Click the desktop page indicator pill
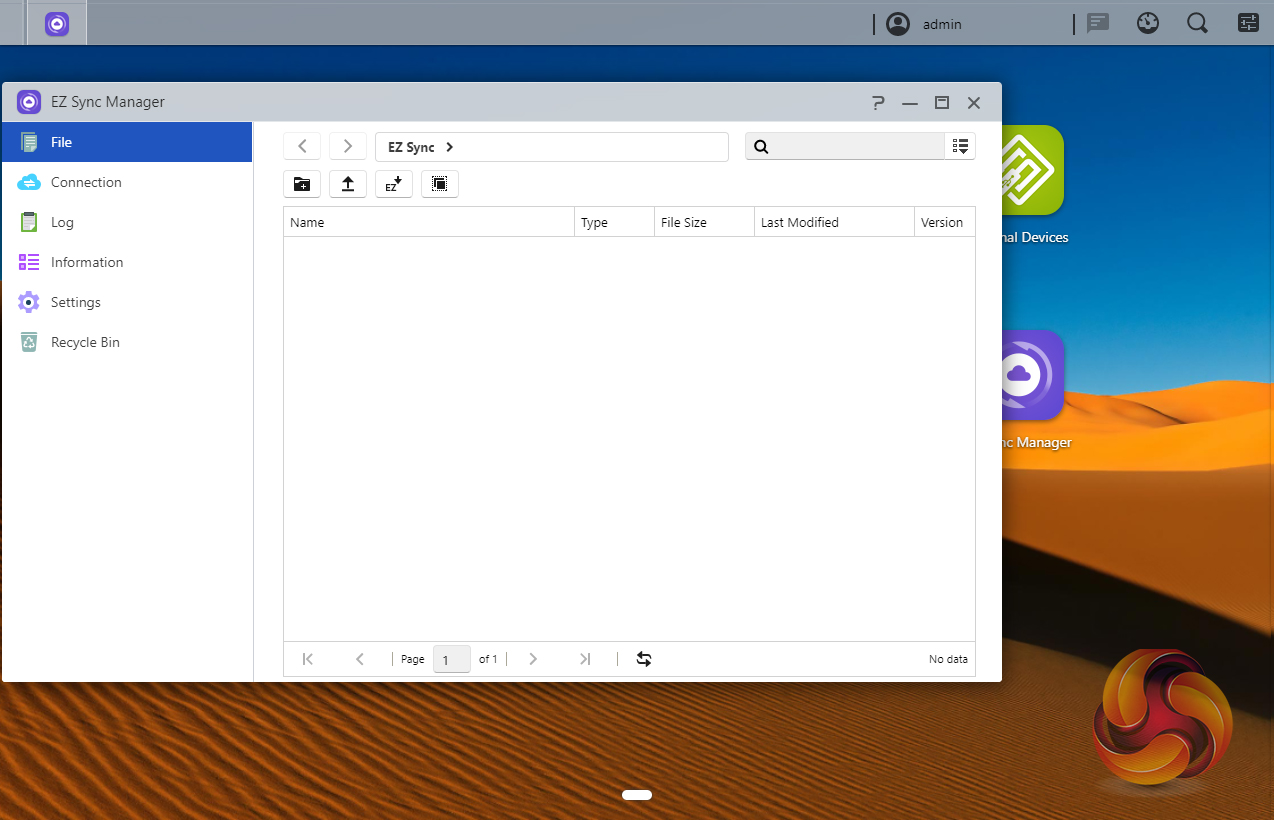The image size is (1274, 820). pyautogui.click(x=637, y=795)
